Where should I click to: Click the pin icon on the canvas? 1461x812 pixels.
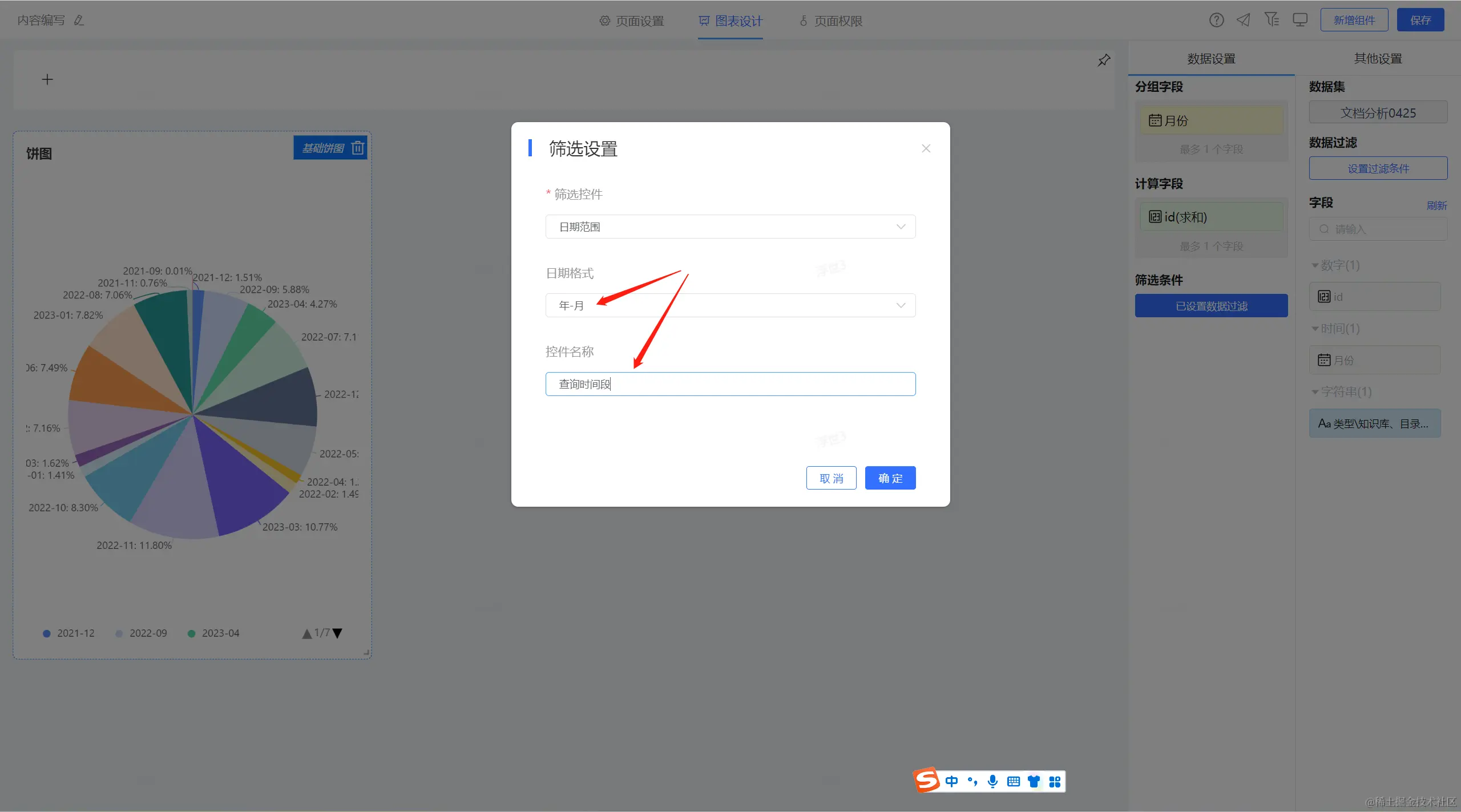1104,60
